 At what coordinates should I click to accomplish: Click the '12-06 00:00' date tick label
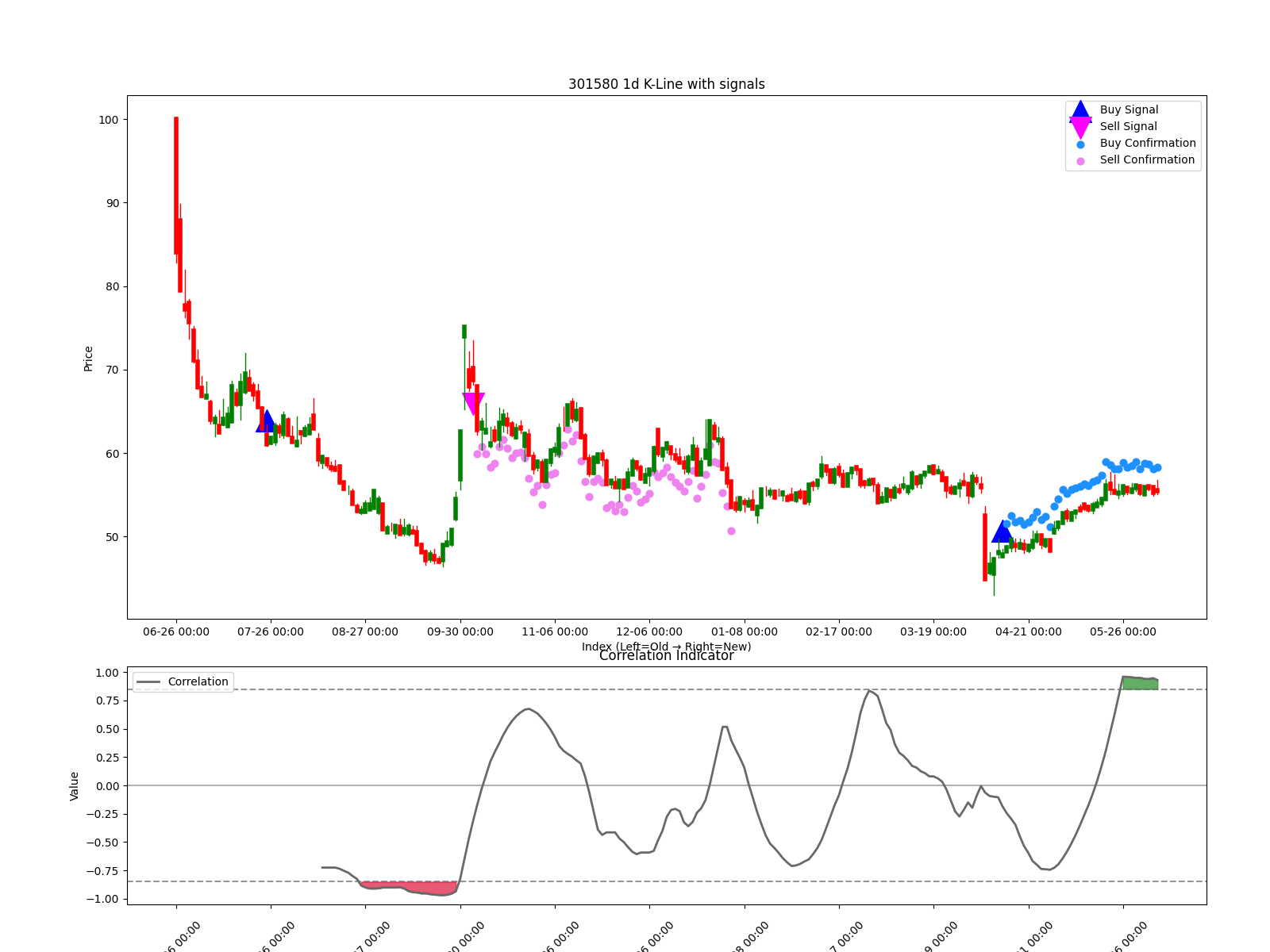coord(649,632)
